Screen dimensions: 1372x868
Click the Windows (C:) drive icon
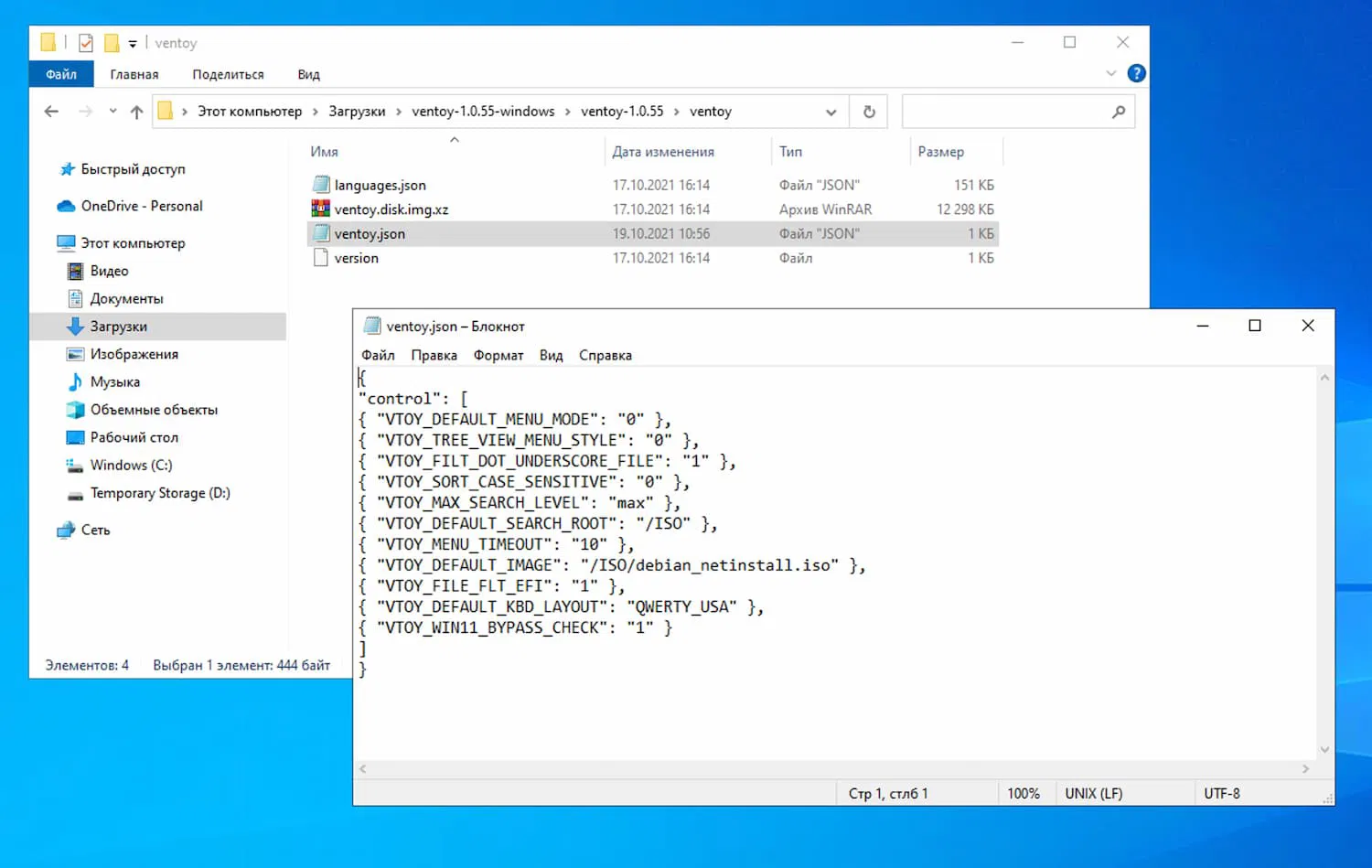point(75,466)
